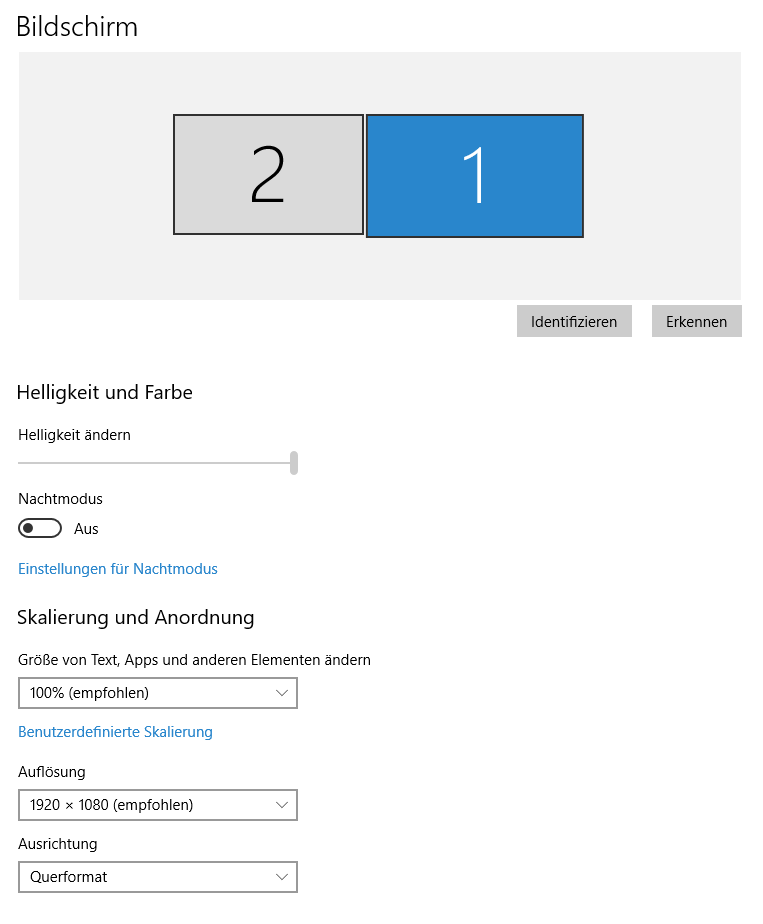Select the blue monitor 1 rectangle
The height and width of the screenshot is (924, 763).
click(x=475, y=176)
